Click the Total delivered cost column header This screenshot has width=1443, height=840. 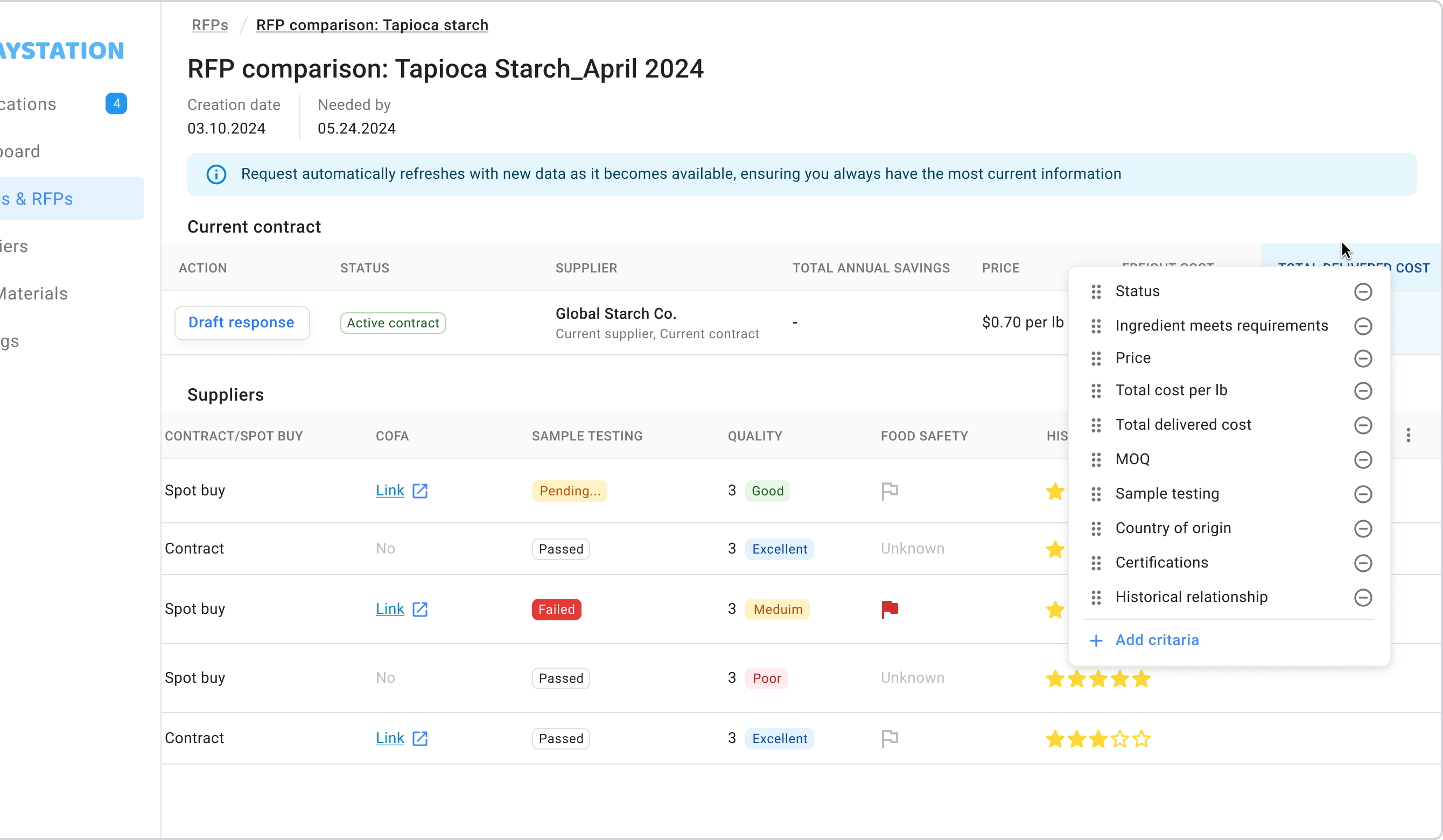tap(1412, 268)
